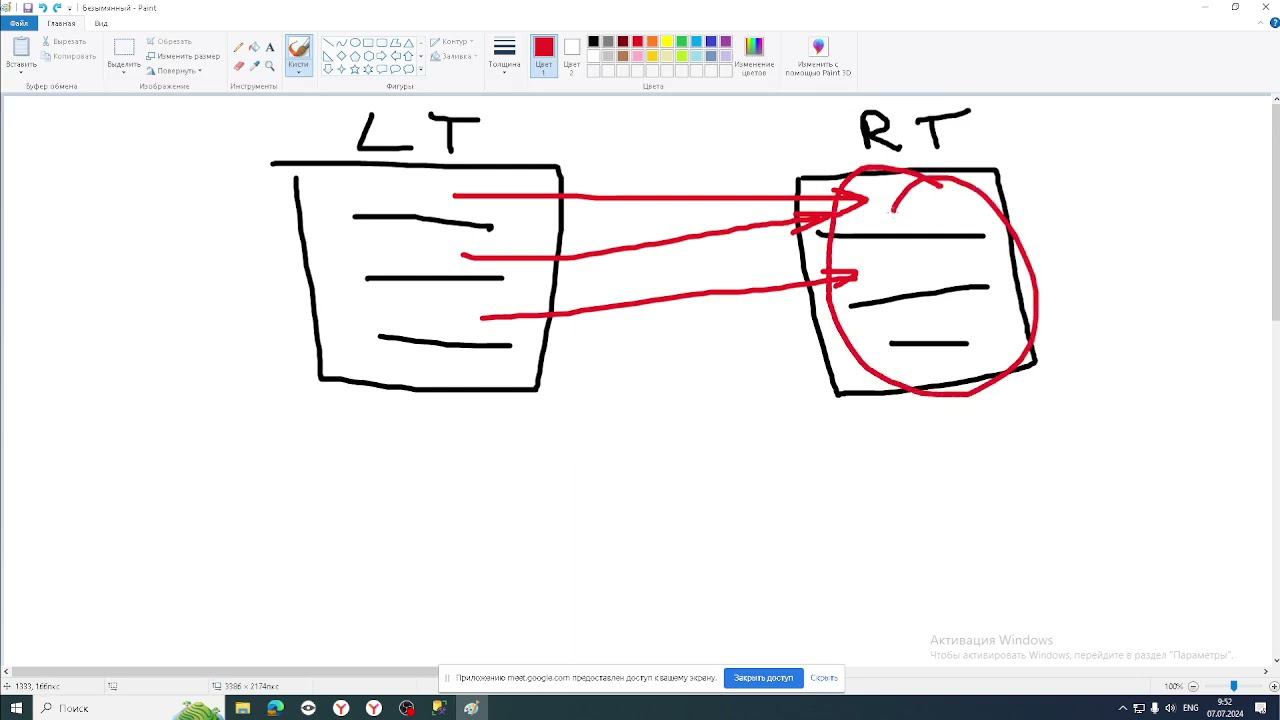Click the Paste (Вставить) clipboard icon

(x=21, y=47)
